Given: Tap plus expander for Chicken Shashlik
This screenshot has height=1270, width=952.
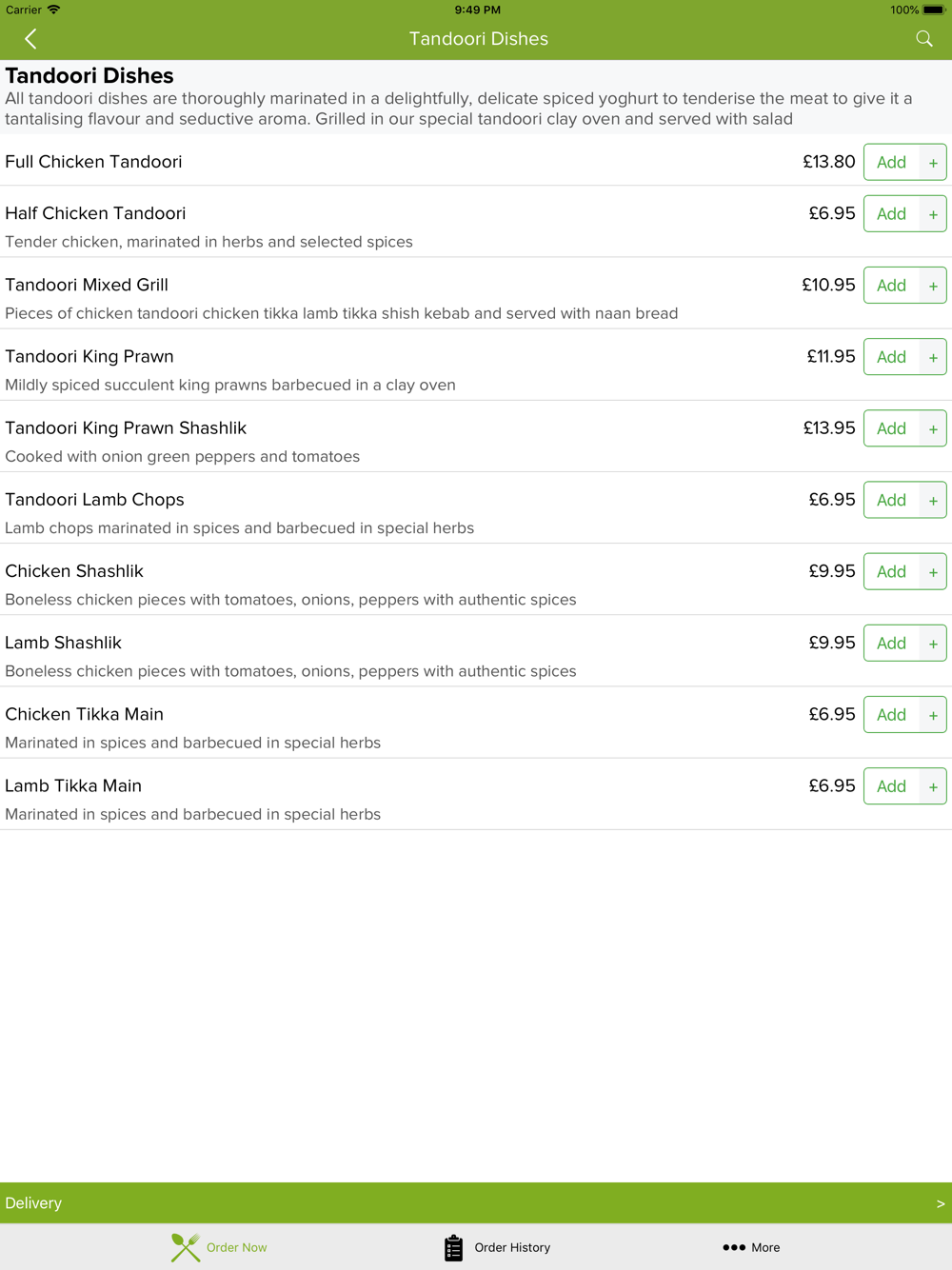Looking at the screenshot, I should coord(933,572).
